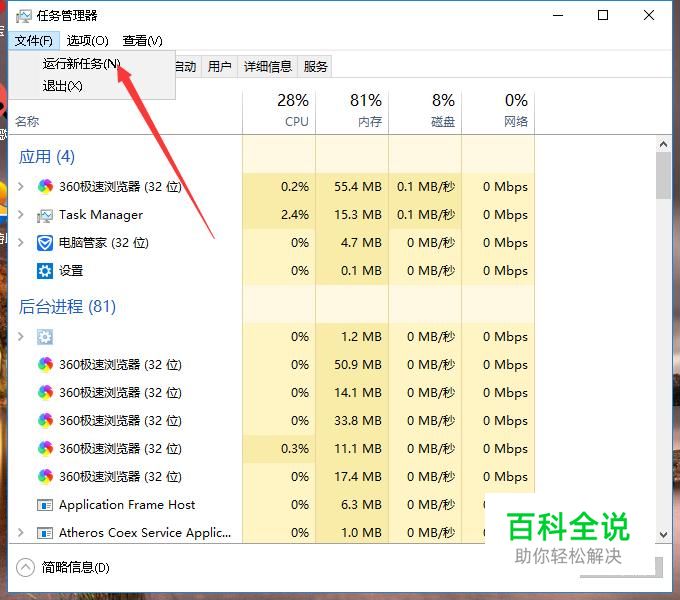Open the 选项(O) menu
The image size is (680, 600).
87,41
